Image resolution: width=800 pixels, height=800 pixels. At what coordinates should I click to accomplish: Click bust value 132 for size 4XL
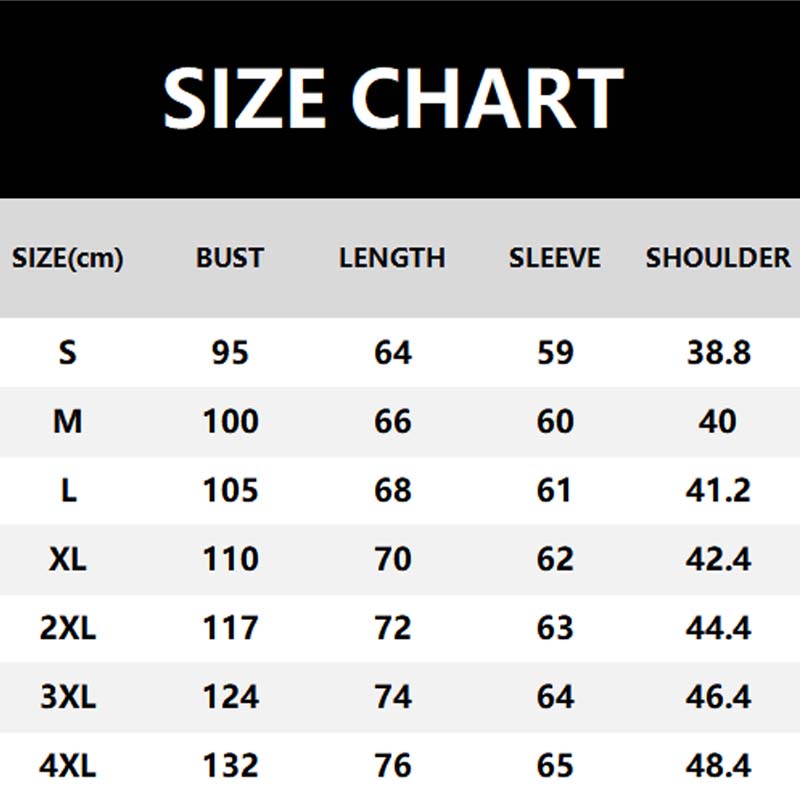pyautogui.click(x=230, y=766)
